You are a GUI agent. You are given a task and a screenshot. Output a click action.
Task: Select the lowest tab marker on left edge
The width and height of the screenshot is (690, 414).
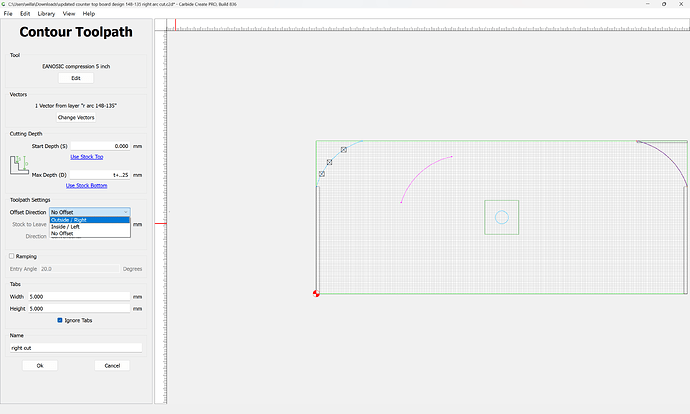(x=321, y=174)
